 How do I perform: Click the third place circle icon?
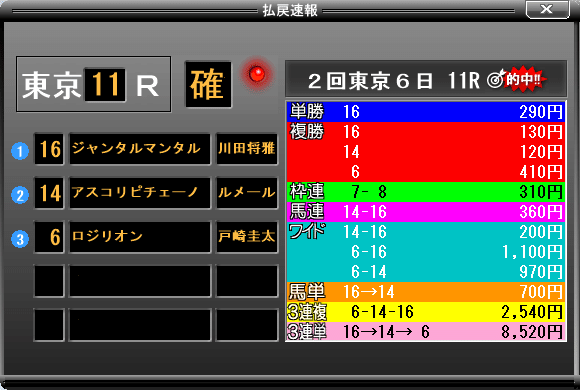pyautogui.click(x=20, y=239)
